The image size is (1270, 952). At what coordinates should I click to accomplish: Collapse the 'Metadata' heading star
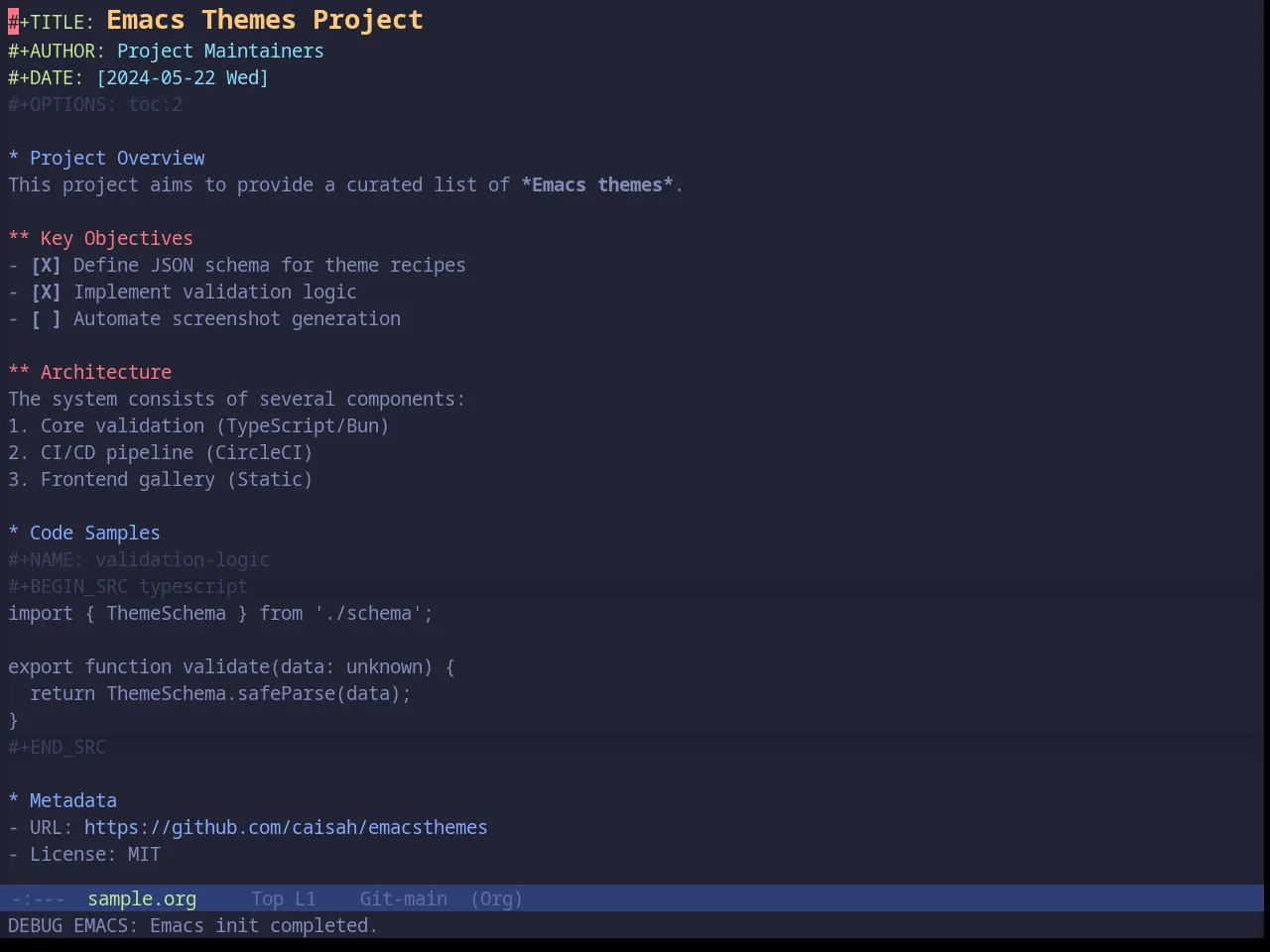(14, 800)
